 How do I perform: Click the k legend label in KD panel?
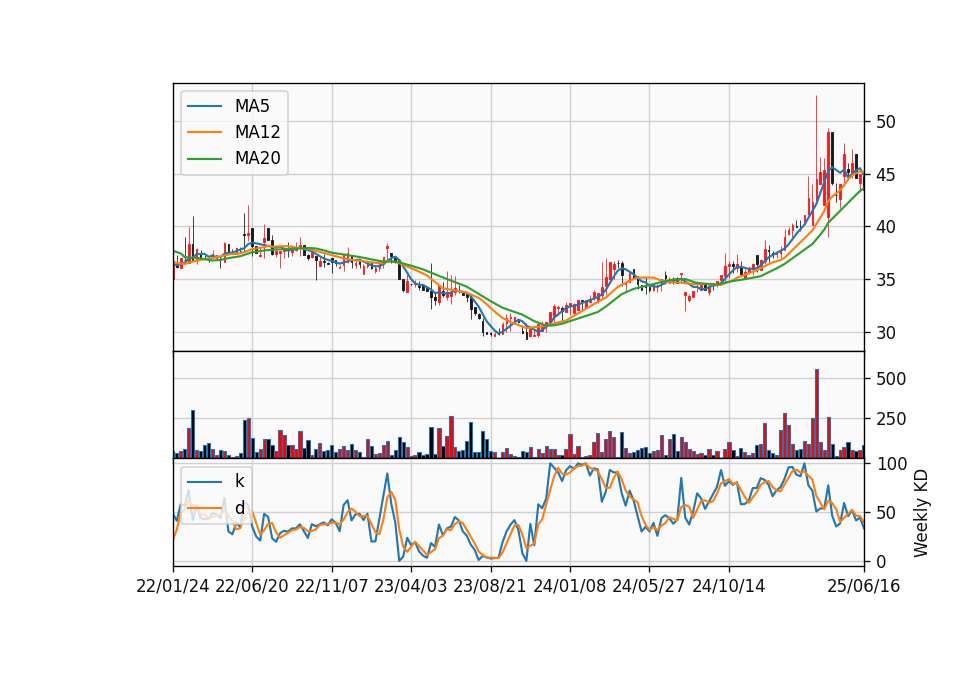pos(239,481)
